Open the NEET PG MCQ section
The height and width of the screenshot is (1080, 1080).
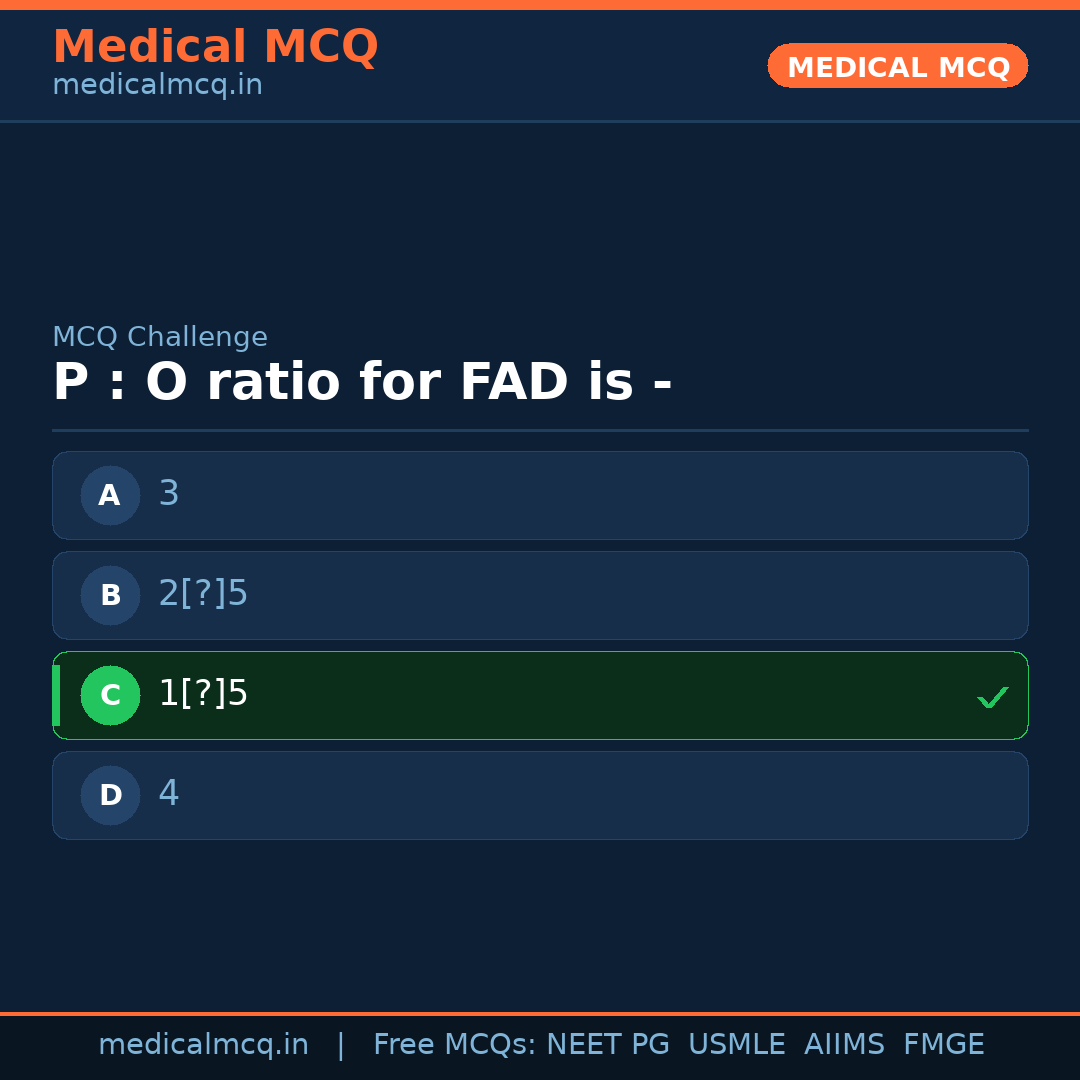pos(607,1044)
